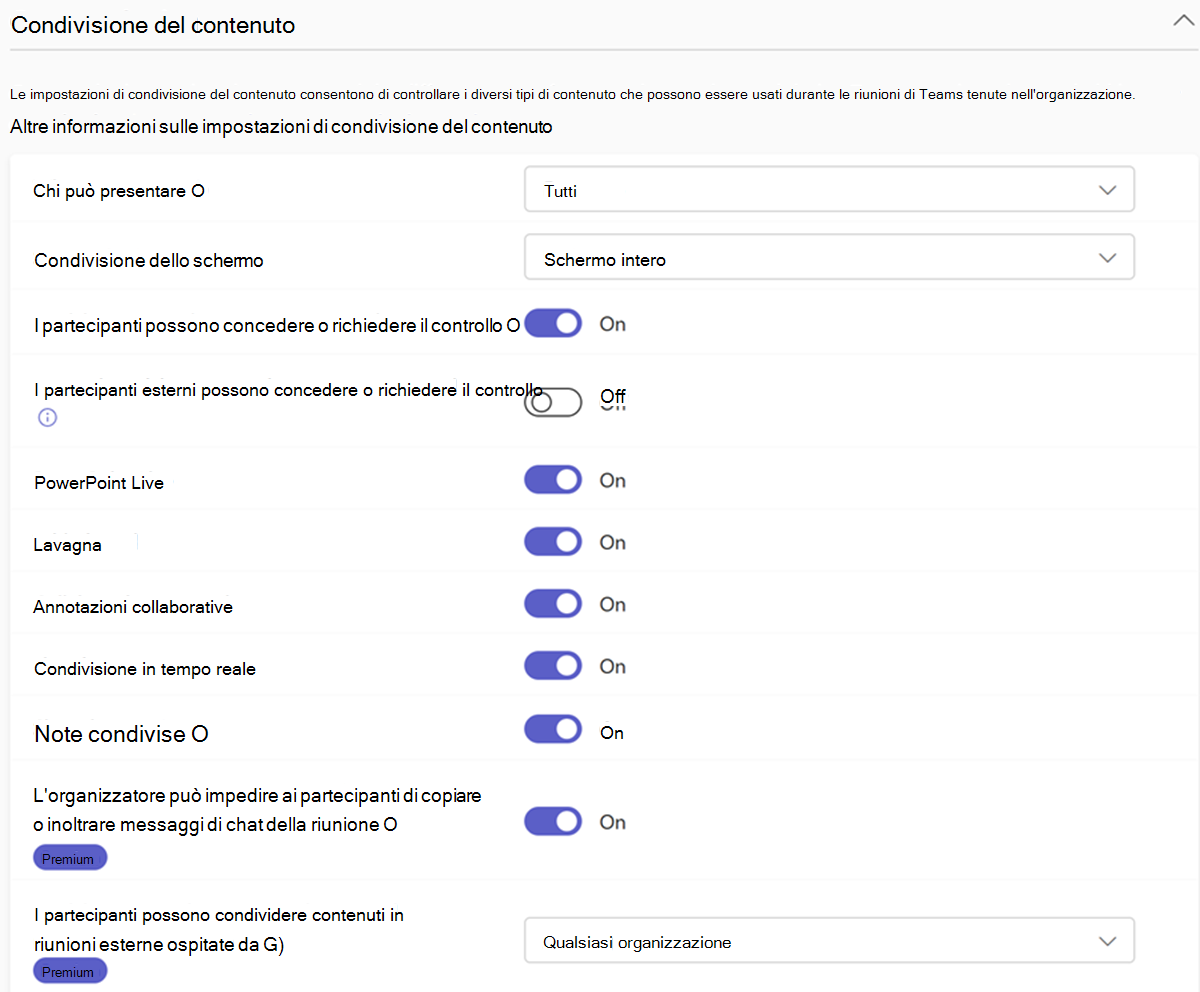Turn off Note condivise switch
Screen dimensions: 1200x992
pos(553,730)
